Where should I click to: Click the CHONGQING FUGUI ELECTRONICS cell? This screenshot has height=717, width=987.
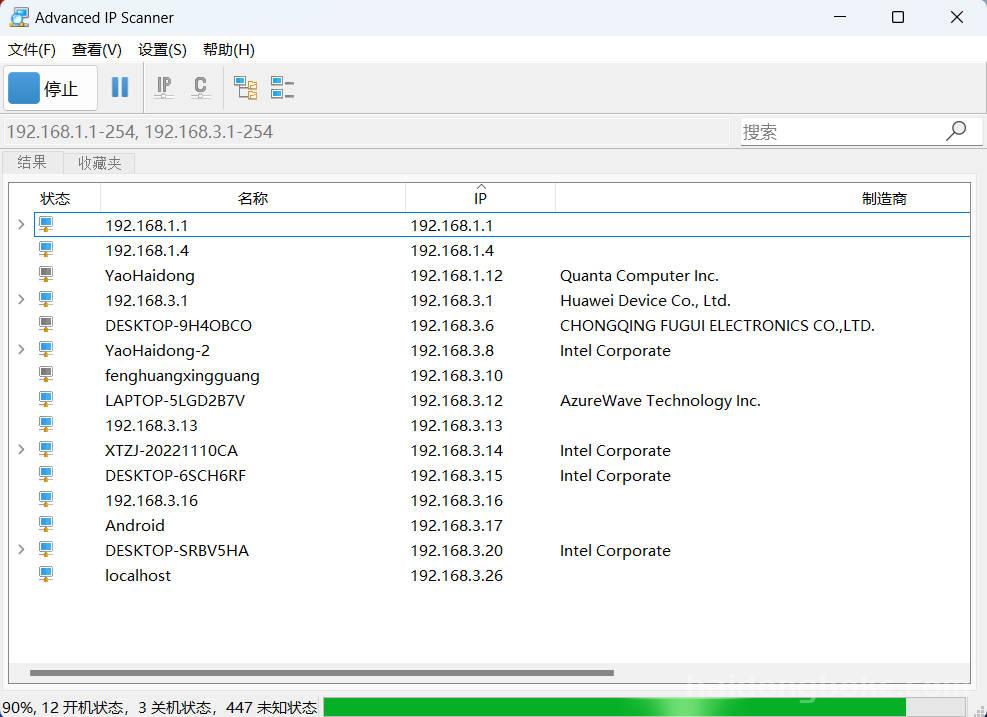click(x=717, y=325)
